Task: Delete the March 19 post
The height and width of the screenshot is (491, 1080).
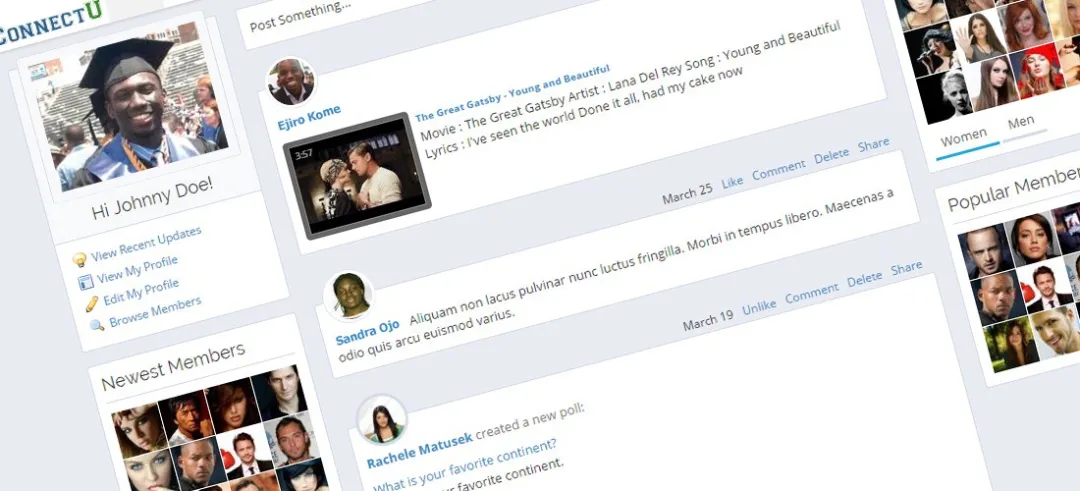Action: tap(864, 278)
